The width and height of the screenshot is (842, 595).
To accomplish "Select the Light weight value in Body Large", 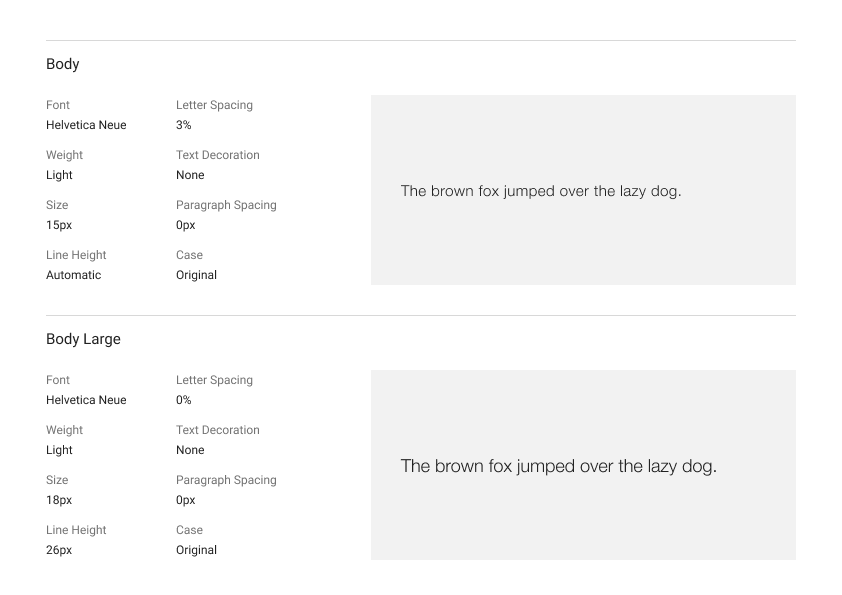I will point(59,450).
